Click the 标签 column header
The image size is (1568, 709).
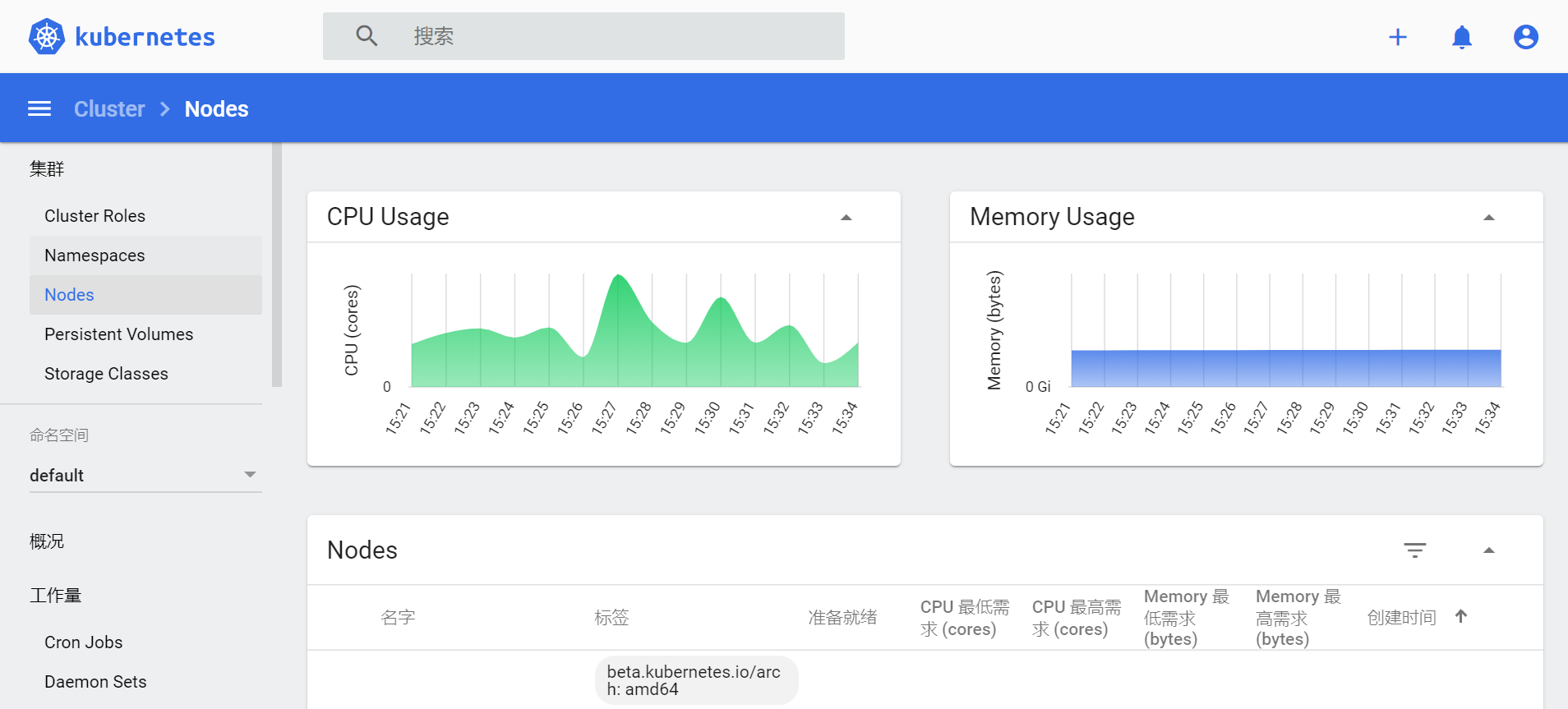tap(611, 618)
